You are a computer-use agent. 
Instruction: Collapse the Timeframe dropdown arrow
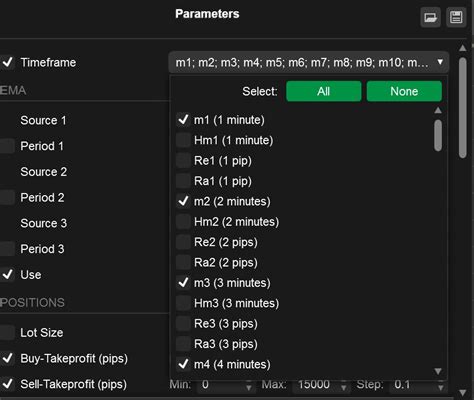coord(440,62)
